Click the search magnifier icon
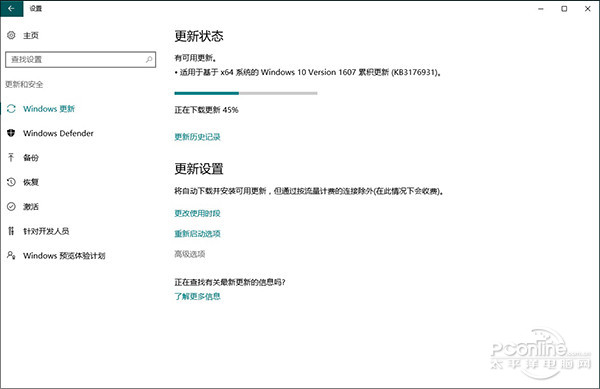Screen dimensions: 600x389 [149, 59]
